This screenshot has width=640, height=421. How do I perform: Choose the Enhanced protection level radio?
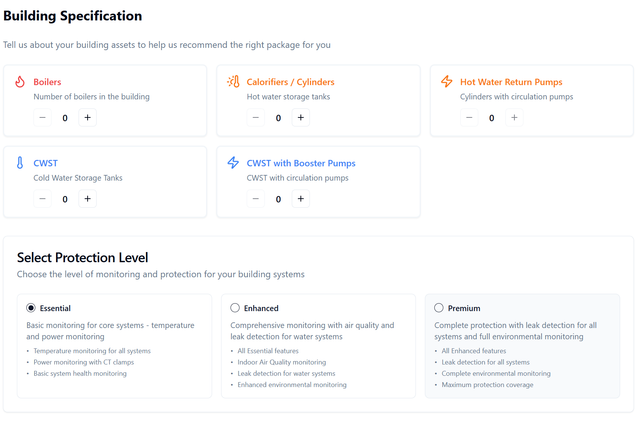pos(235,308)
